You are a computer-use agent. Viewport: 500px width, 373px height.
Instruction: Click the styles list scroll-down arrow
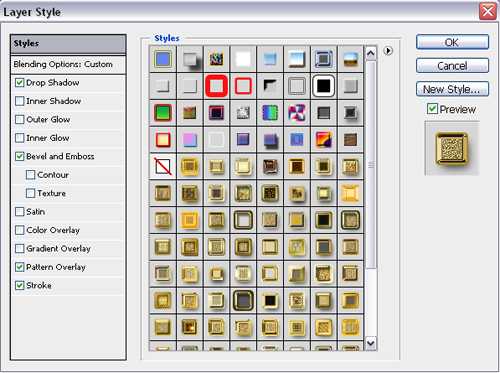[371, 343]
